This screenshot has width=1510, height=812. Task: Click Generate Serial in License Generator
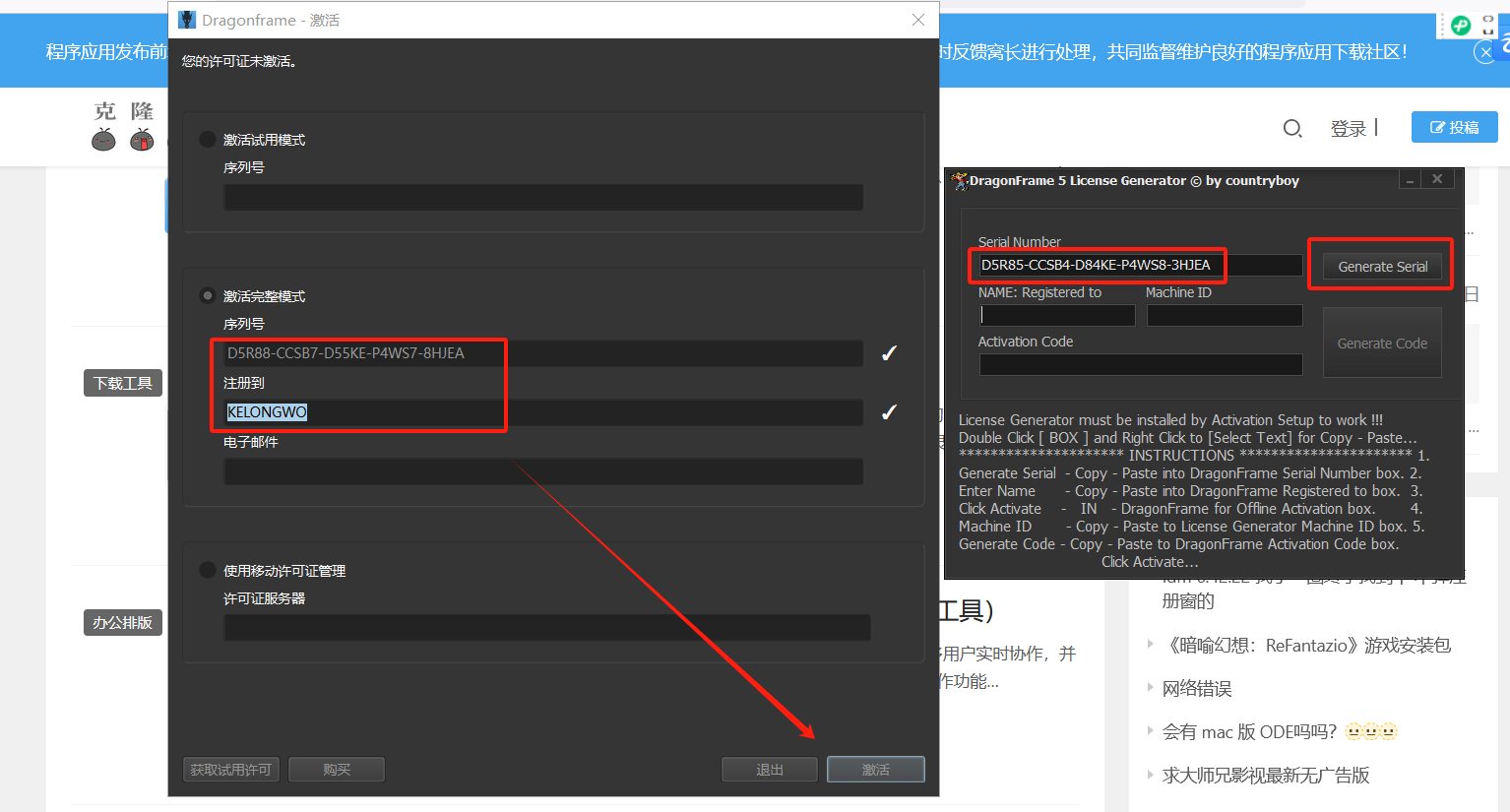(1382, 267)
